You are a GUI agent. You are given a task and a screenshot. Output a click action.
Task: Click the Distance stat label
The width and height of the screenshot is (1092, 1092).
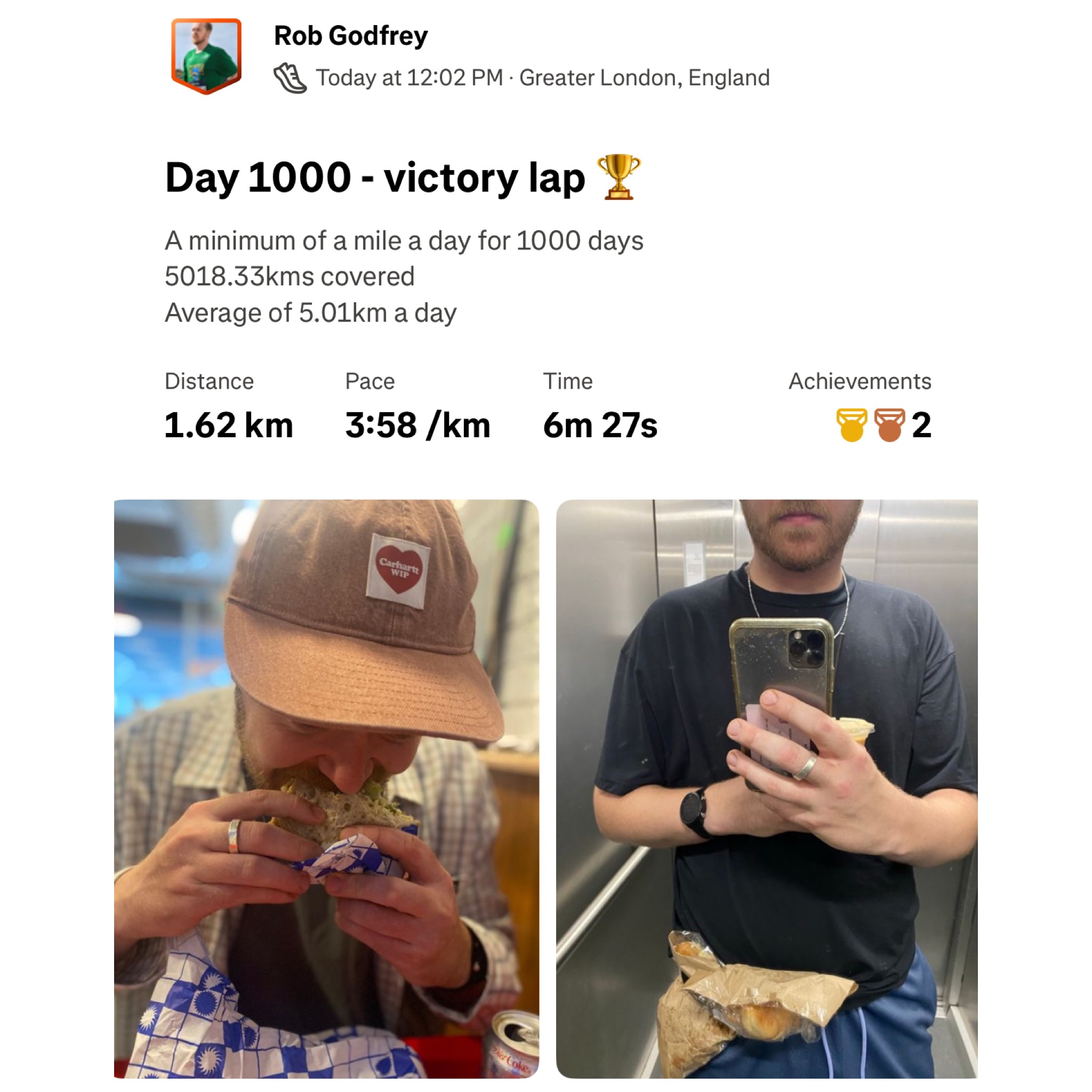tap(209, 382)
